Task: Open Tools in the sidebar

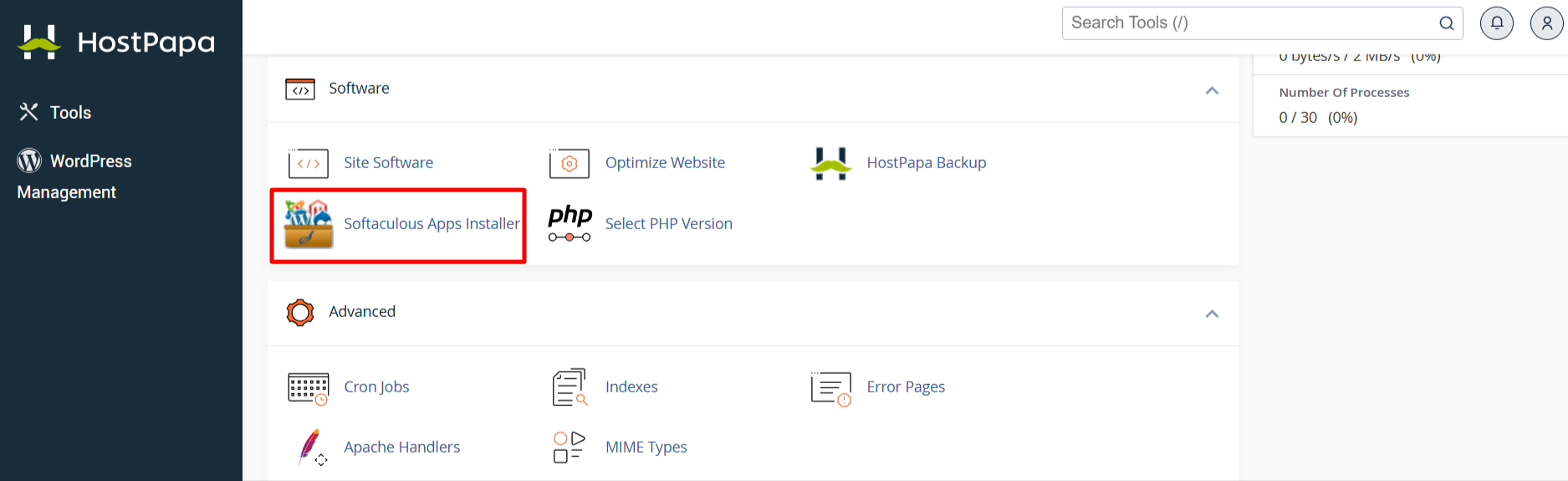Action: (70, 112)
